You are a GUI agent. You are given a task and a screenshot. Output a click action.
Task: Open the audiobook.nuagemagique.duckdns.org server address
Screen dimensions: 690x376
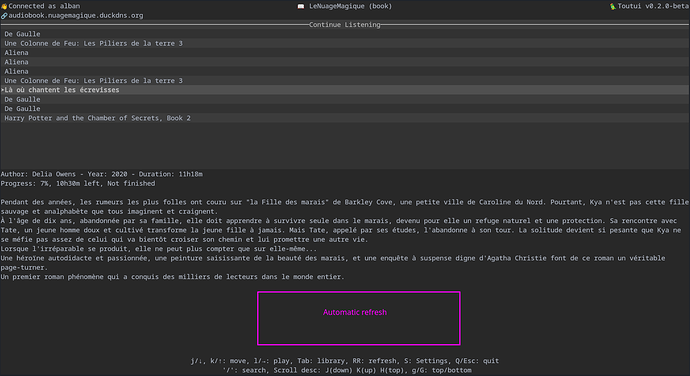76,15
